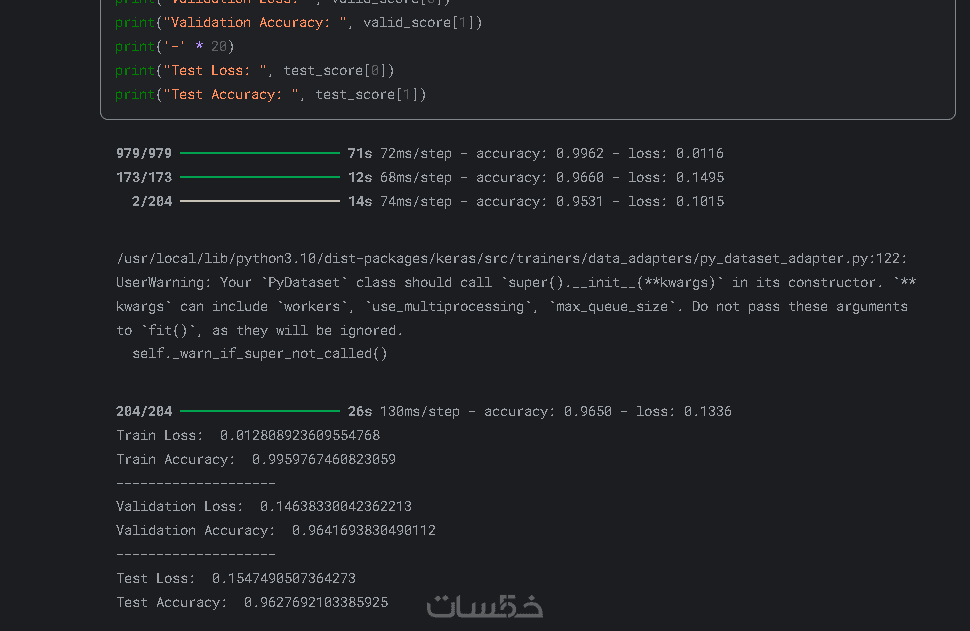
Task: Click the print "Test Loss" code line
Action: (x=254, y=70)
